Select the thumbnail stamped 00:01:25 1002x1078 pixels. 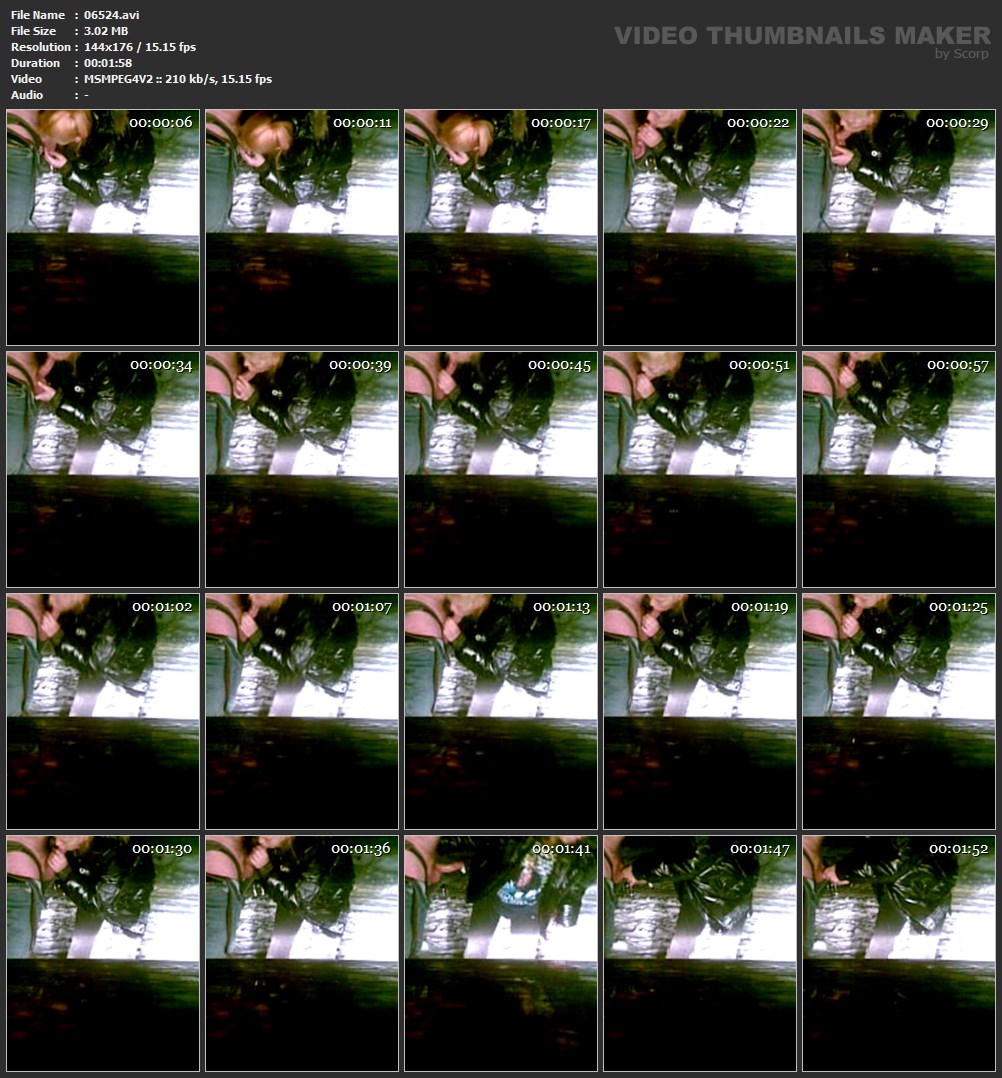click(899, 712)
